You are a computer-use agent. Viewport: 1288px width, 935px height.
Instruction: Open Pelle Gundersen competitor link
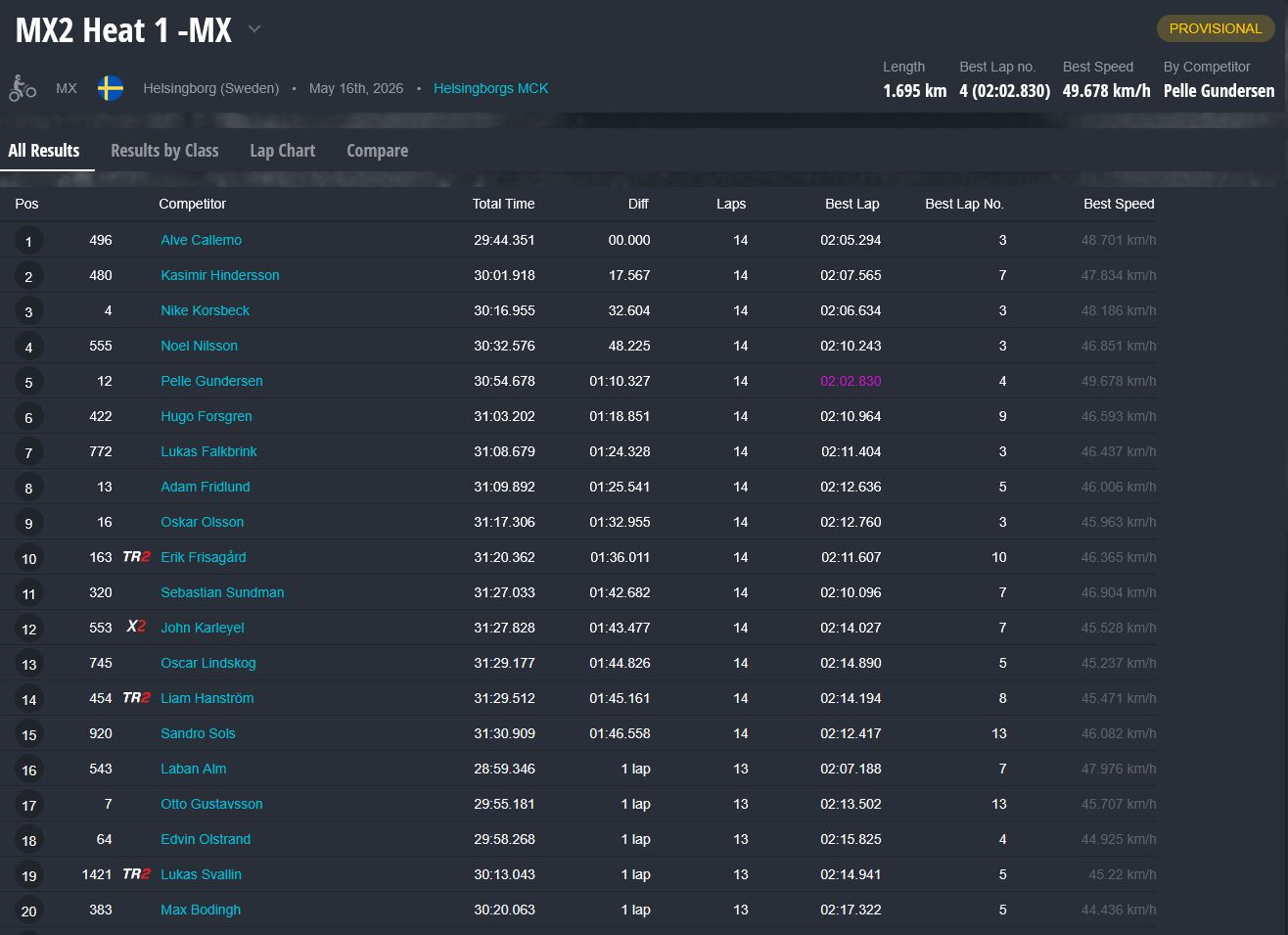tap(211, 381)
